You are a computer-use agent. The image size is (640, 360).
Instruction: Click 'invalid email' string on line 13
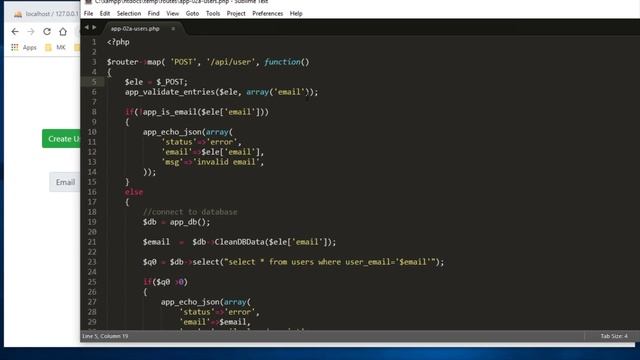(226, 162)
